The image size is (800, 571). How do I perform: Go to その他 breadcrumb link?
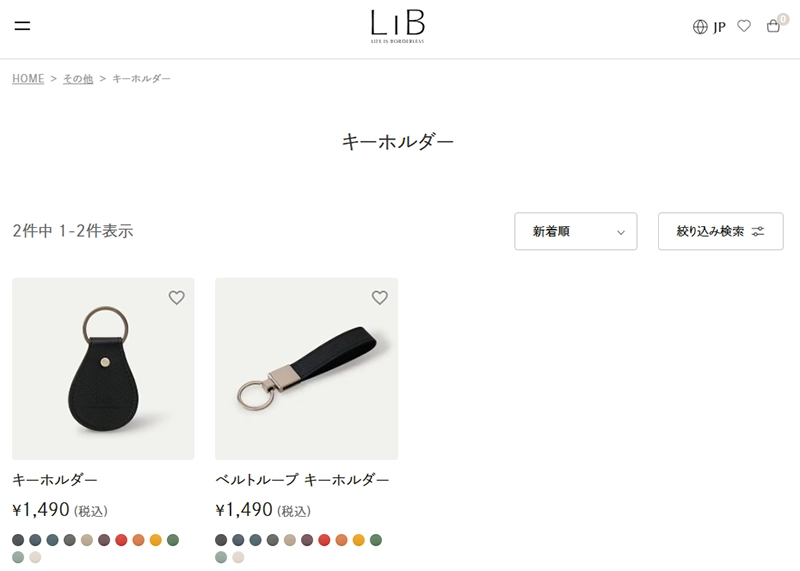click(x=78, y=79)
